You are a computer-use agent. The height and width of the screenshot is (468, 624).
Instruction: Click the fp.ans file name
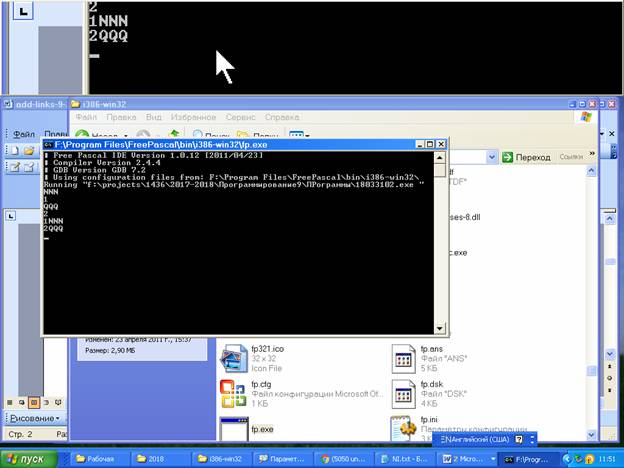click(431, 349)
